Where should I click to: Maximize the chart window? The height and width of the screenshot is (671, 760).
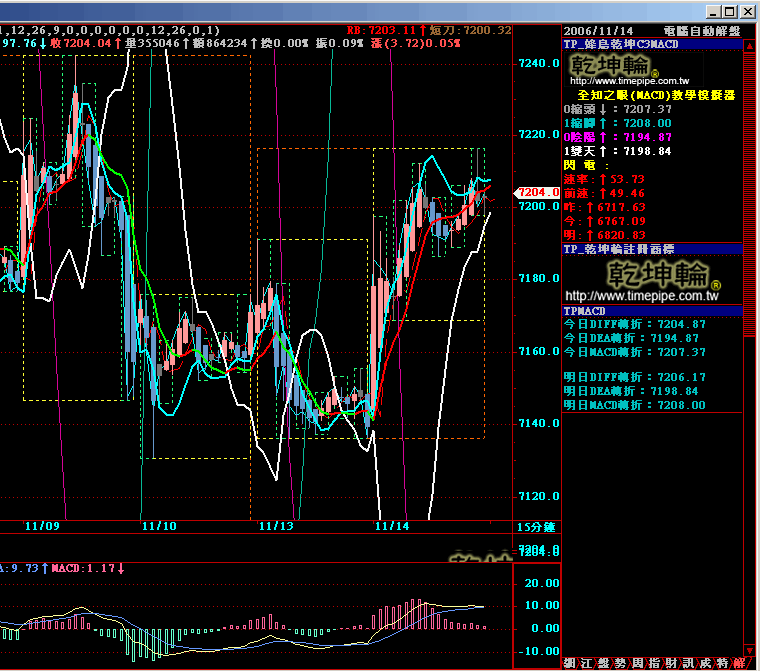729,10
